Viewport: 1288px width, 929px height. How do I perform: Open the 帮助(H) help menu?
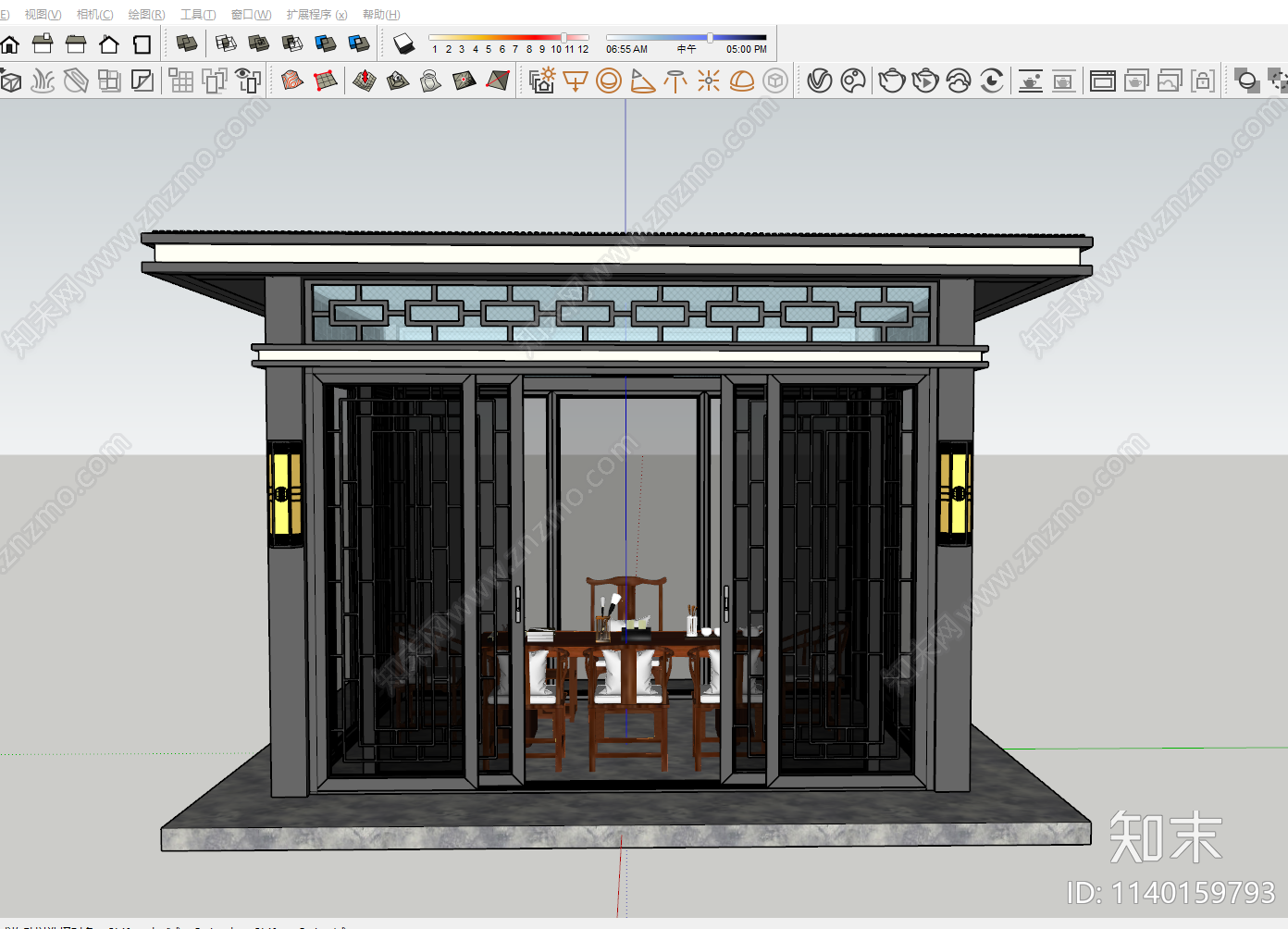click(381, 15)
